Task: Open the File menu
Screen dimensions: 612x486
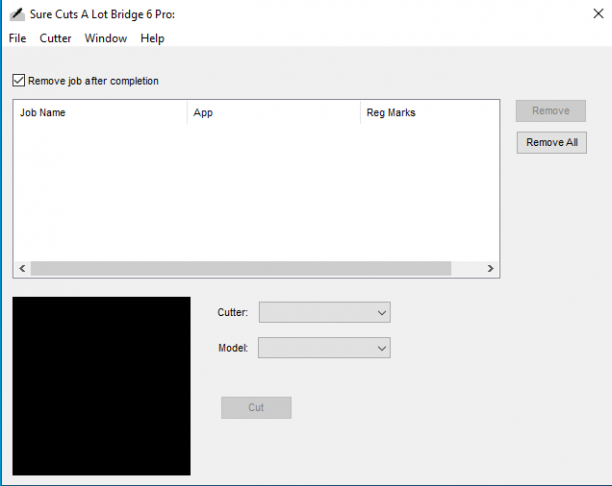Action: [17, 38]
